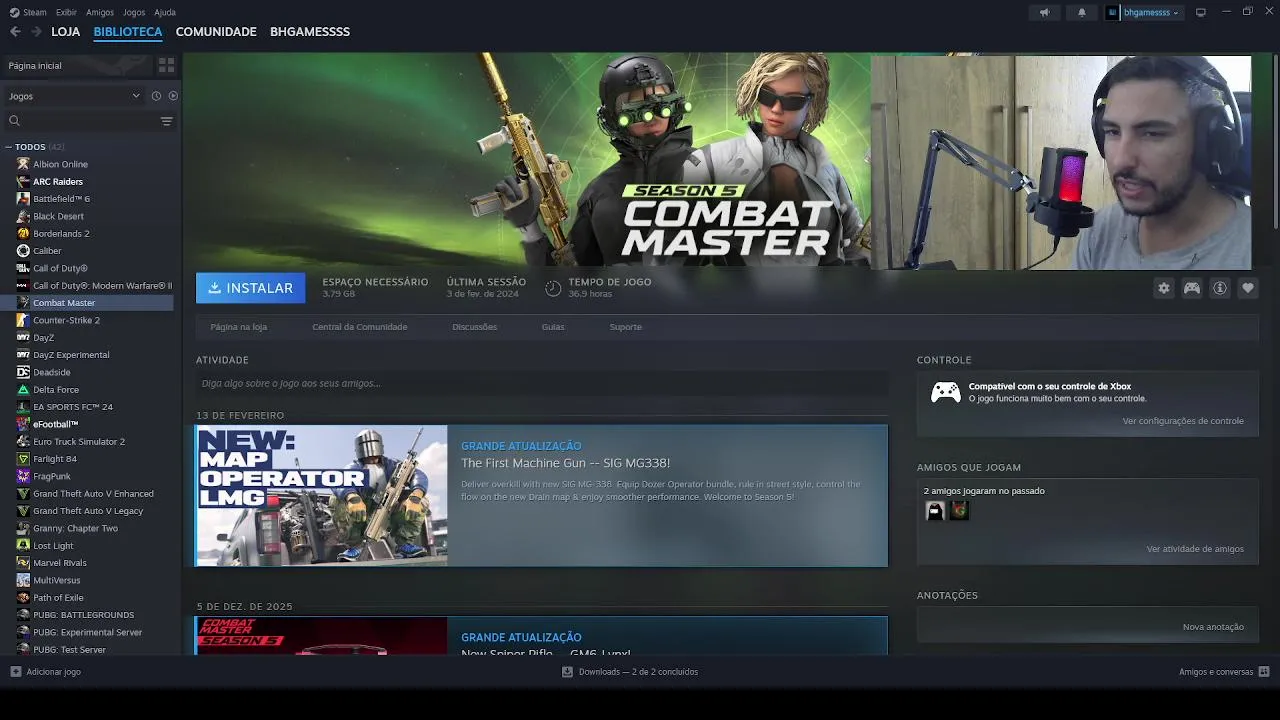Switch to the BIBLIOTECA tab
This screenshot has height=720, width=1280.
(x=128, y=32)
